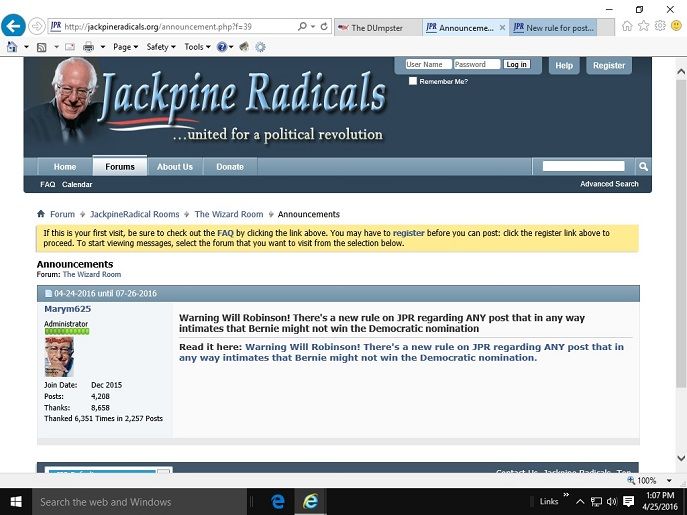Click the User Name input field
The image size is (687, 515).
tap(428, 64)
